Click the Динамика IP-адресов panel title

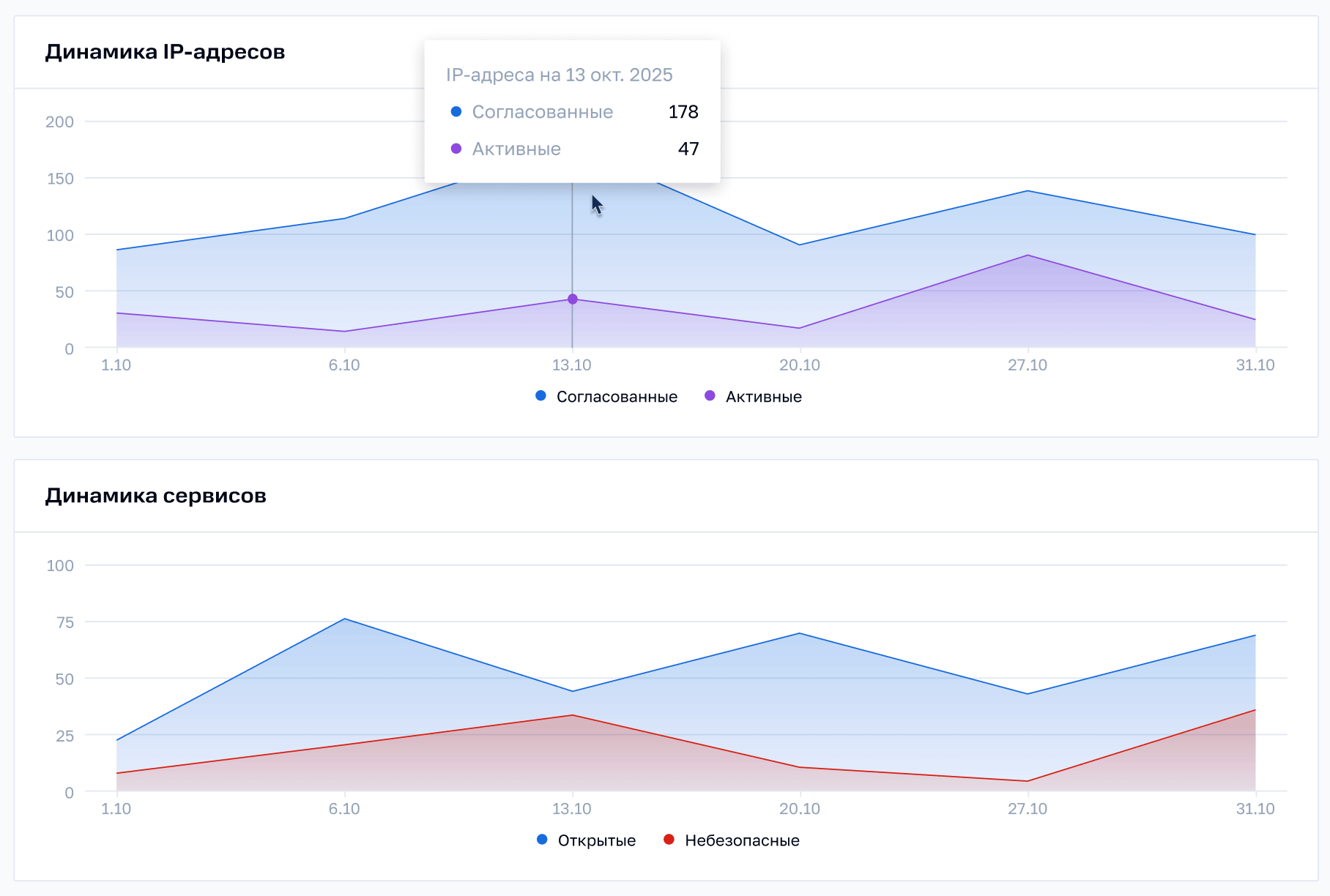click(165, 52)
